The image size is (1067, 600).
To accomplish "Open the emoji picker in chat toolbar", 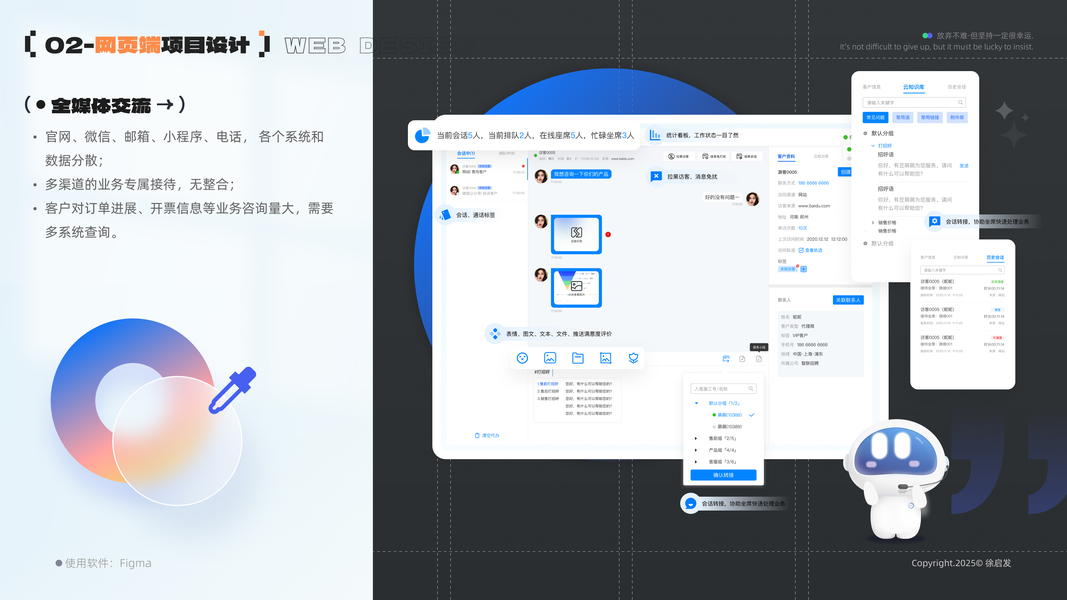I will 523,358.
